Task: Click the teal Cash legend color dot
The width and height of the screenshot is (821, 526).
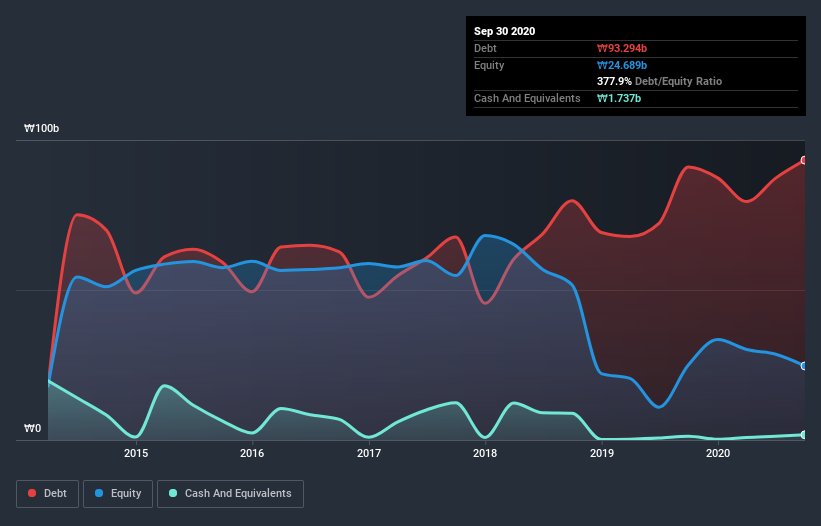Action: pyautogui.click(x=173, y=493)
